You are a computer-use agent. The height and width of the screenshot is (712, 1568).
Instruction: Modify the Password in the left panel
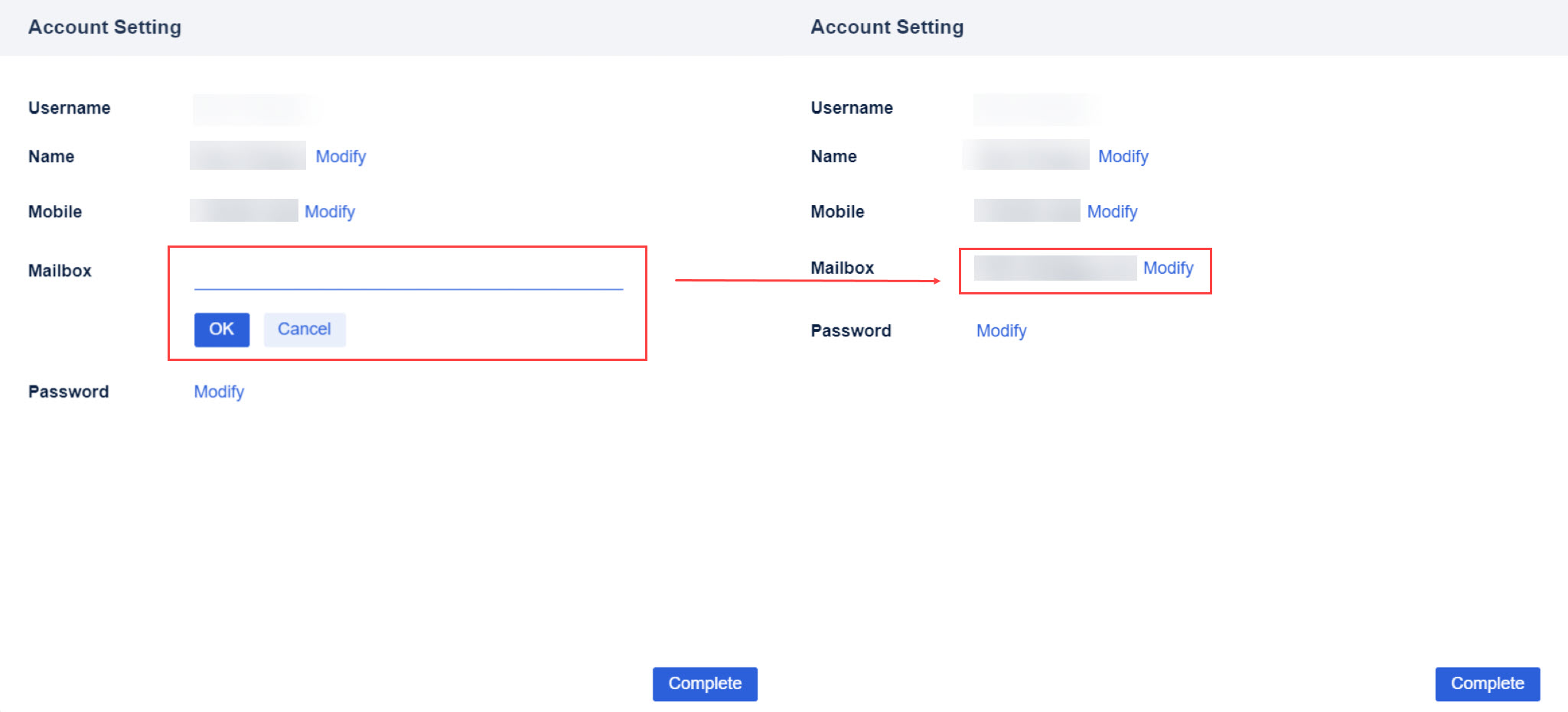219,391
